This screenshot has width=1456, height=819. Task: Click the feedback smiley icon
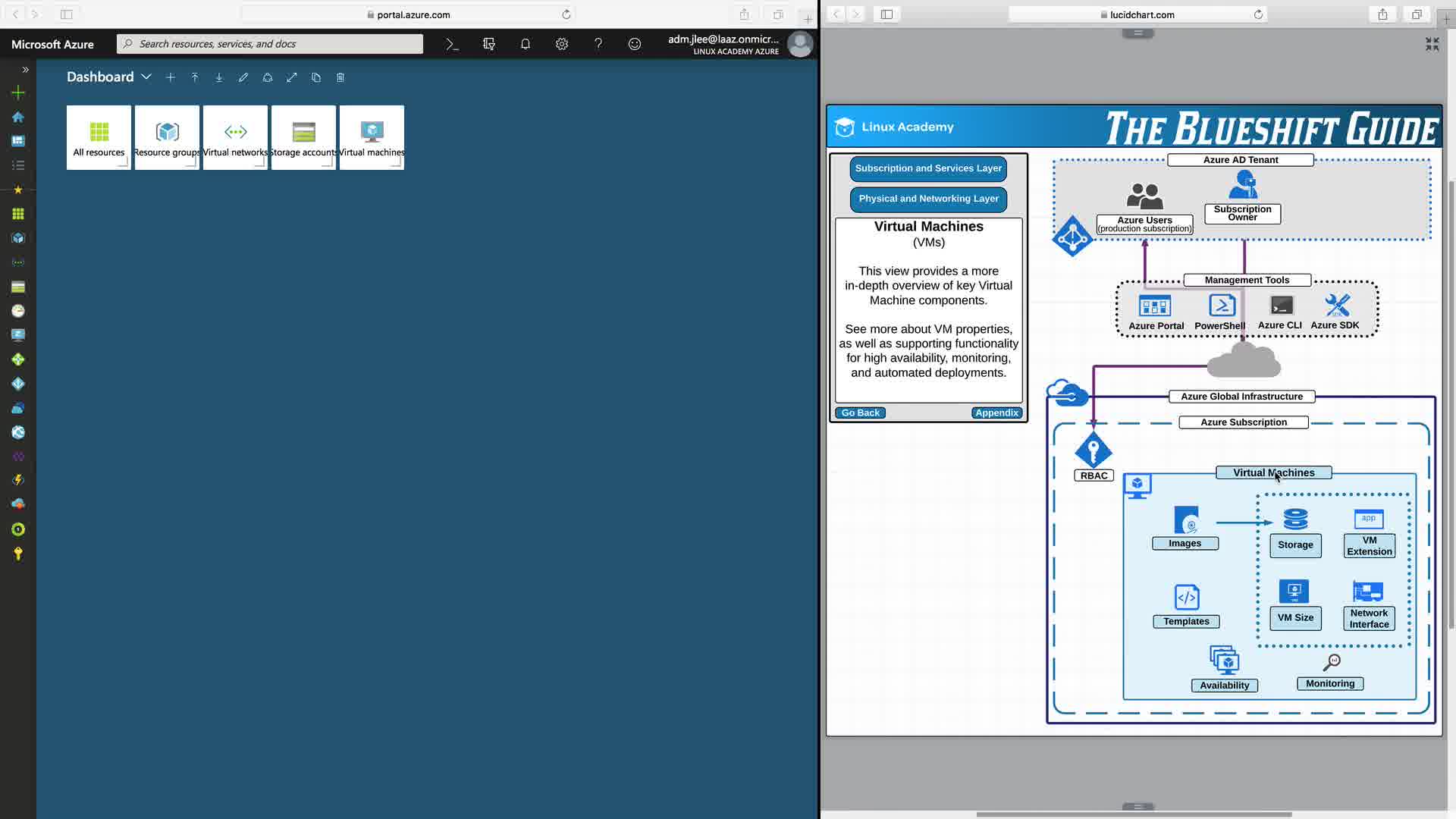coord(635,44)
